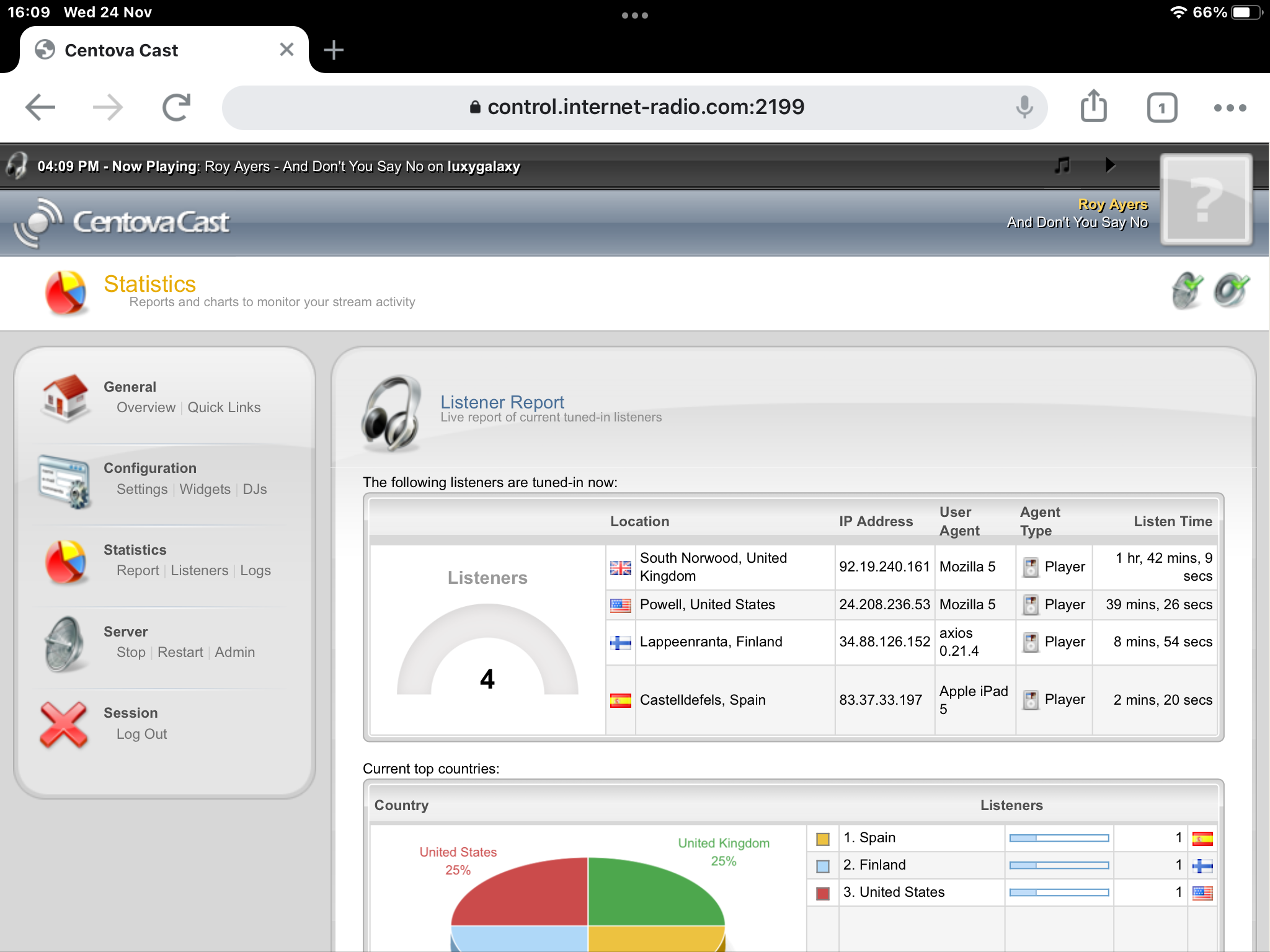Click the music note icon in now-playing bar
Image resolution: width=1270 pixels, height=952 pixels.
[x=1062, y=165]
